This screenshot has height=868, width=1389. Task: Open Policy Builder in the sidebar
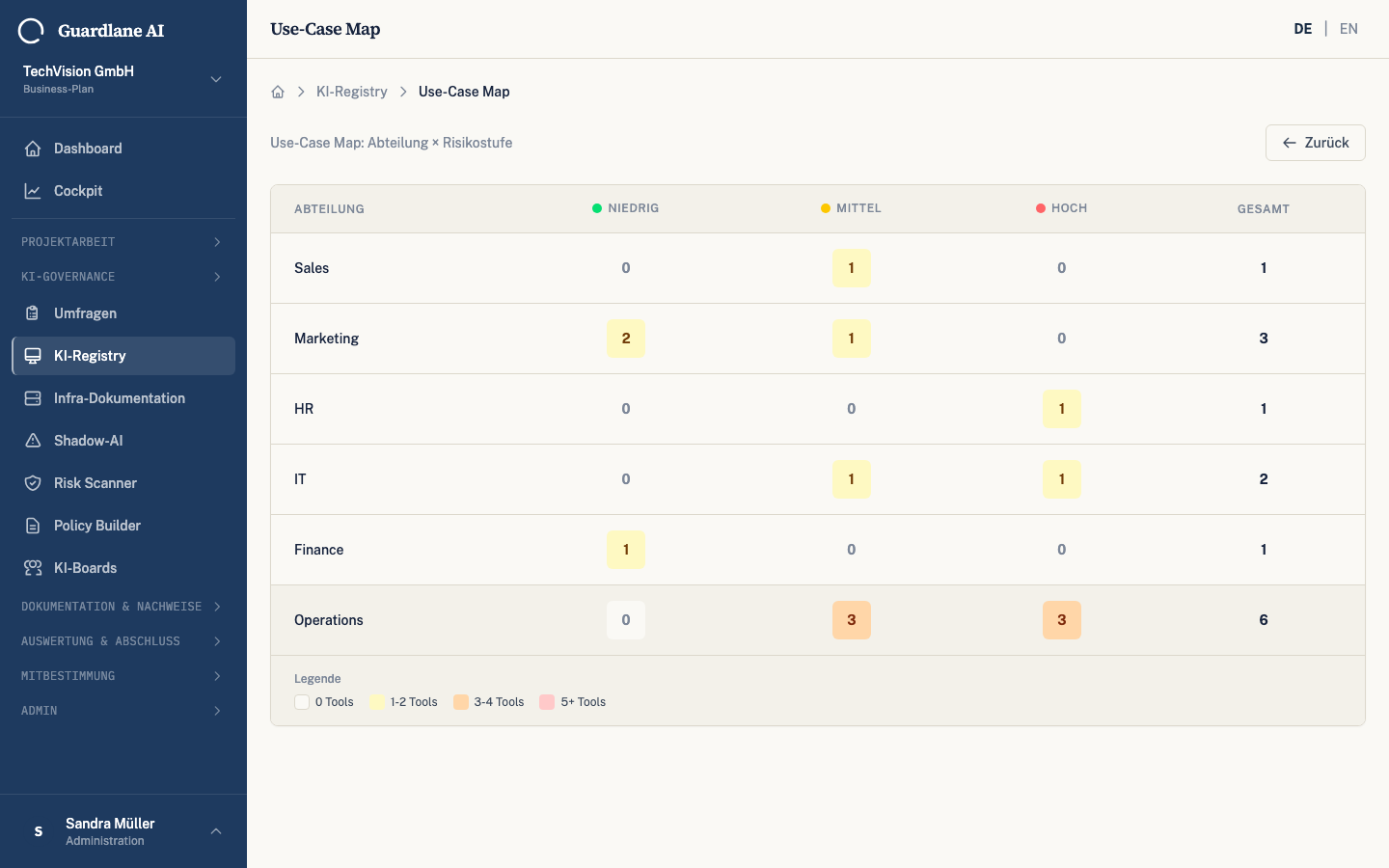123,526
